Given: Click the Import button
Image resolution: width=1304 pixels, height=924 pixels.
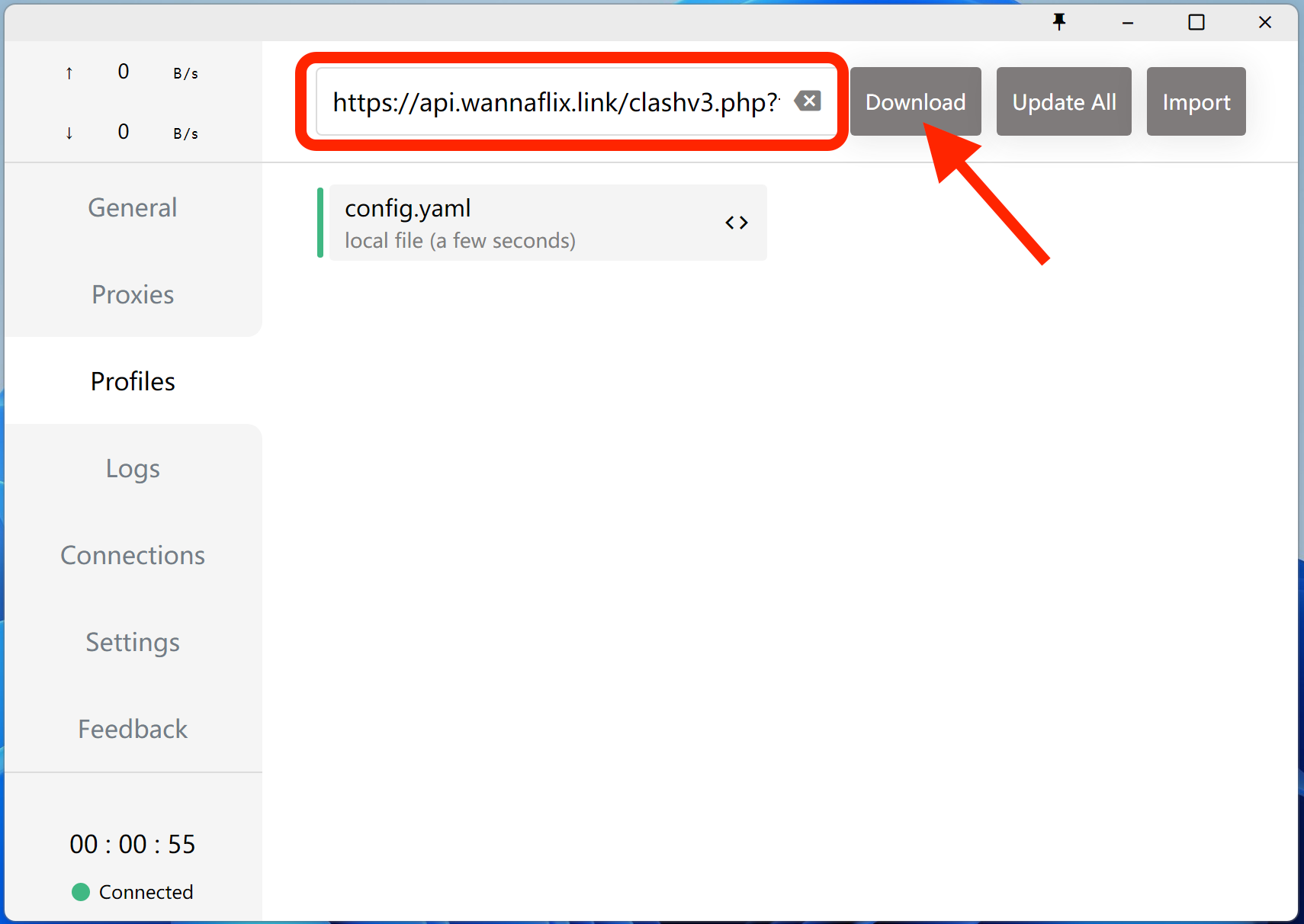Looking at the screenshot, I should [1196, 101].
